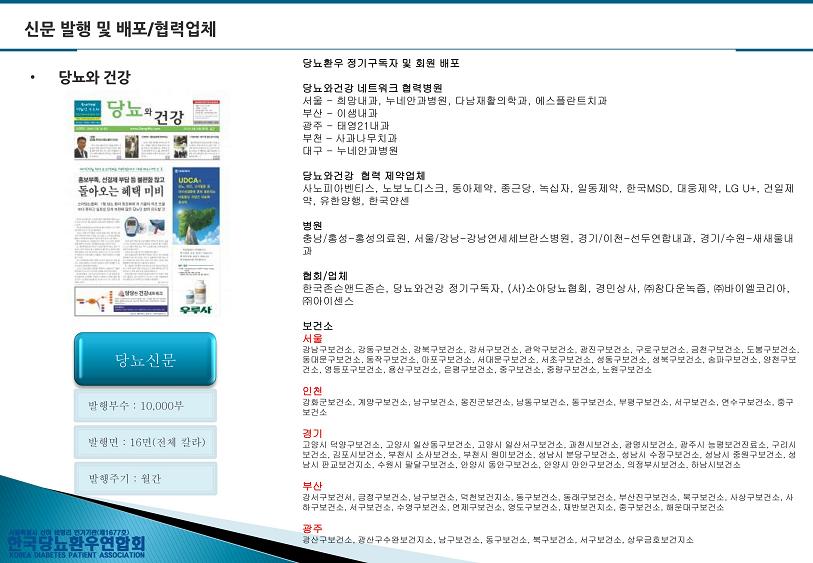The height and width of the screenshot is (563, 813).
Task: Click the 당뇨와건강 네트워크 협력병원 heading
Action: coord(373,88)
